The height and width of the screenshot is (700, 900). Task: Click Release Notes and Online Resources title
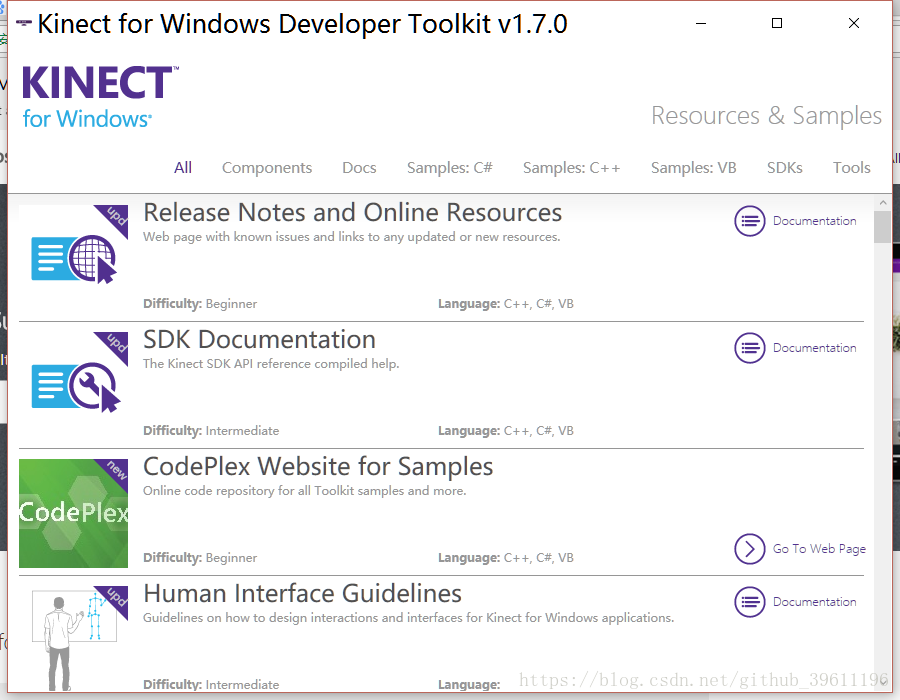pyautogui.click(x=352, y=212)
